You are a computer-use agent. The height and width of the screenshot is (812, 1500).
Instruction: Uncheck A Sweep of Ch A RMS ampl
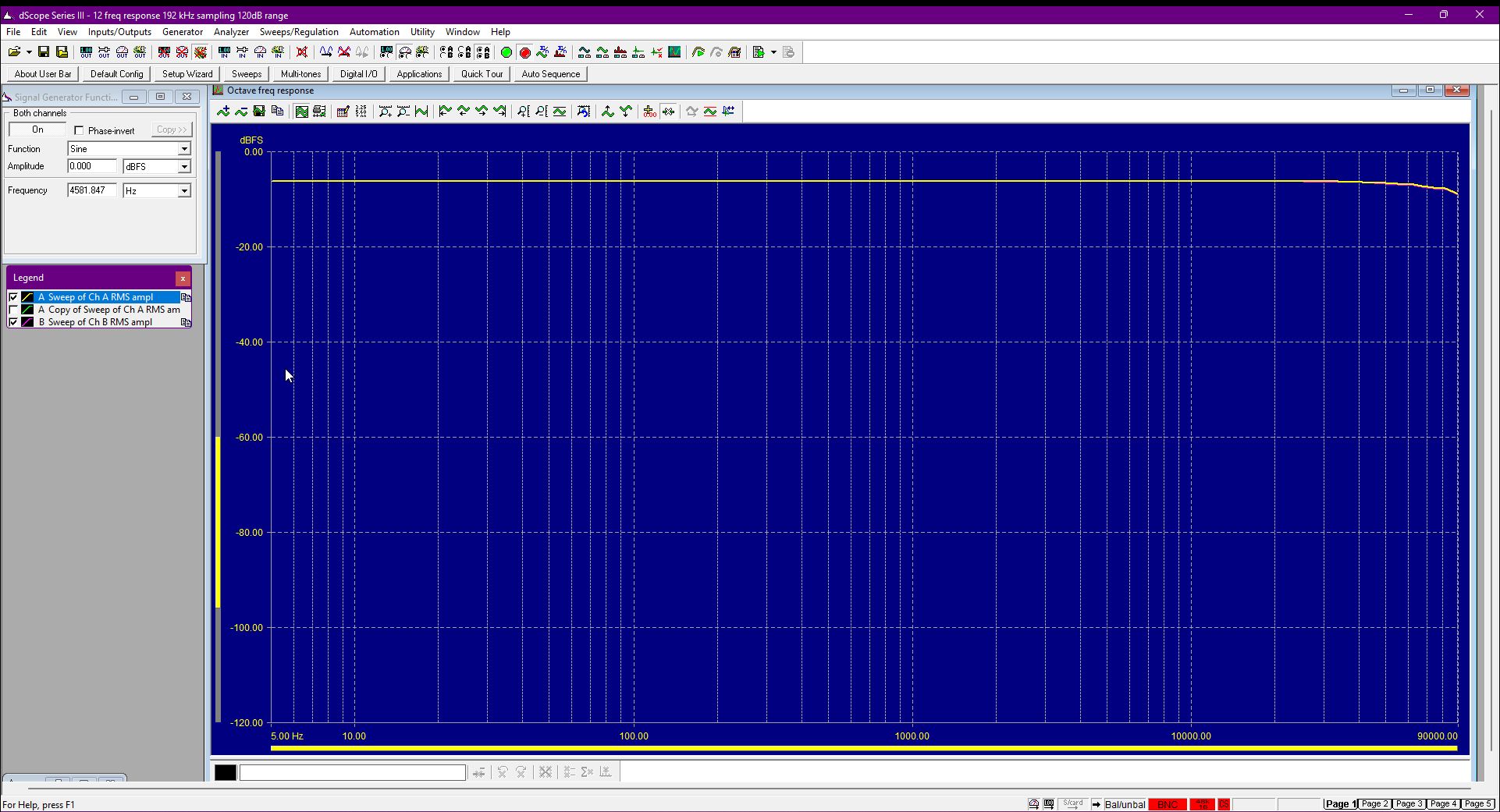click(13, 297)
